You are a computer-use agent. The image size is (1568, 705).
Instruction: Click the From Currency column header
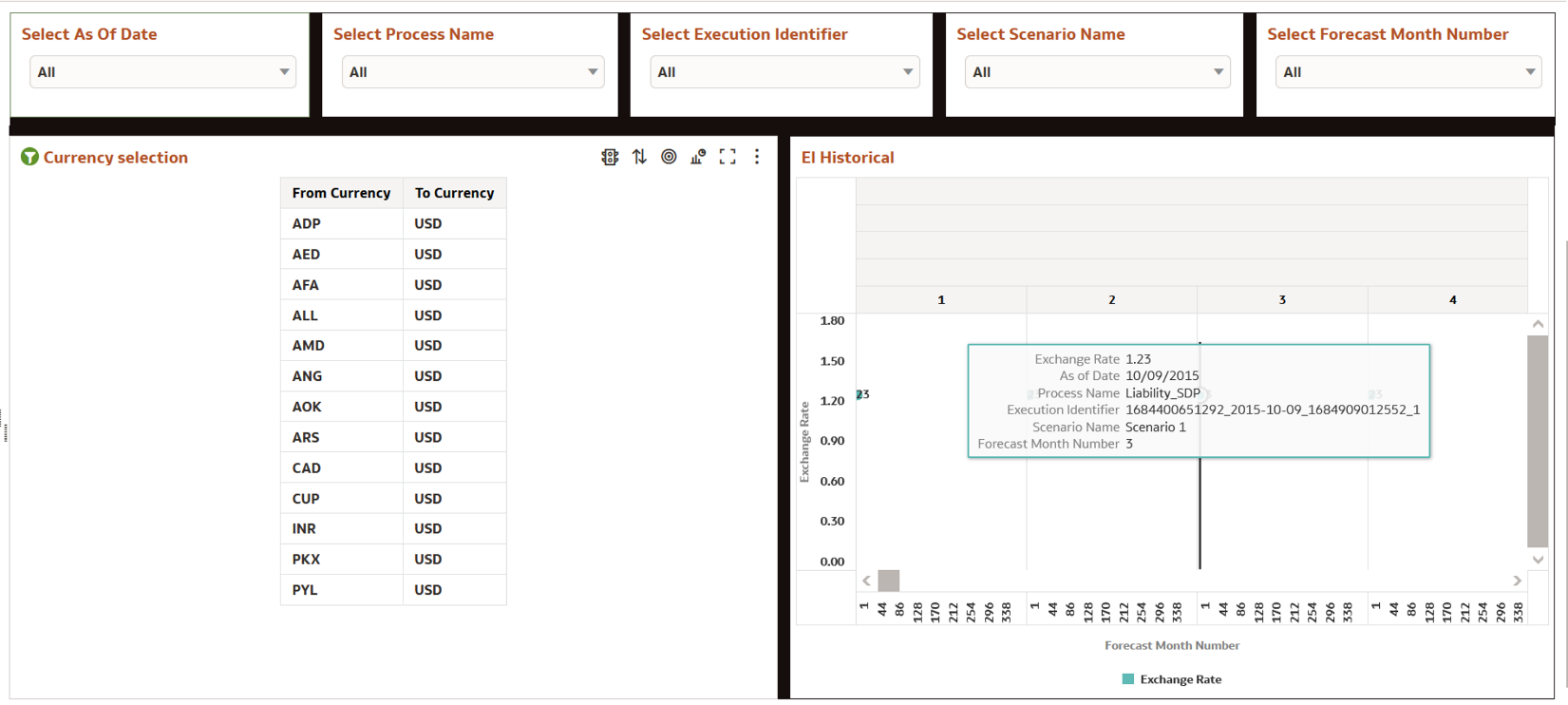pos(342,193)
